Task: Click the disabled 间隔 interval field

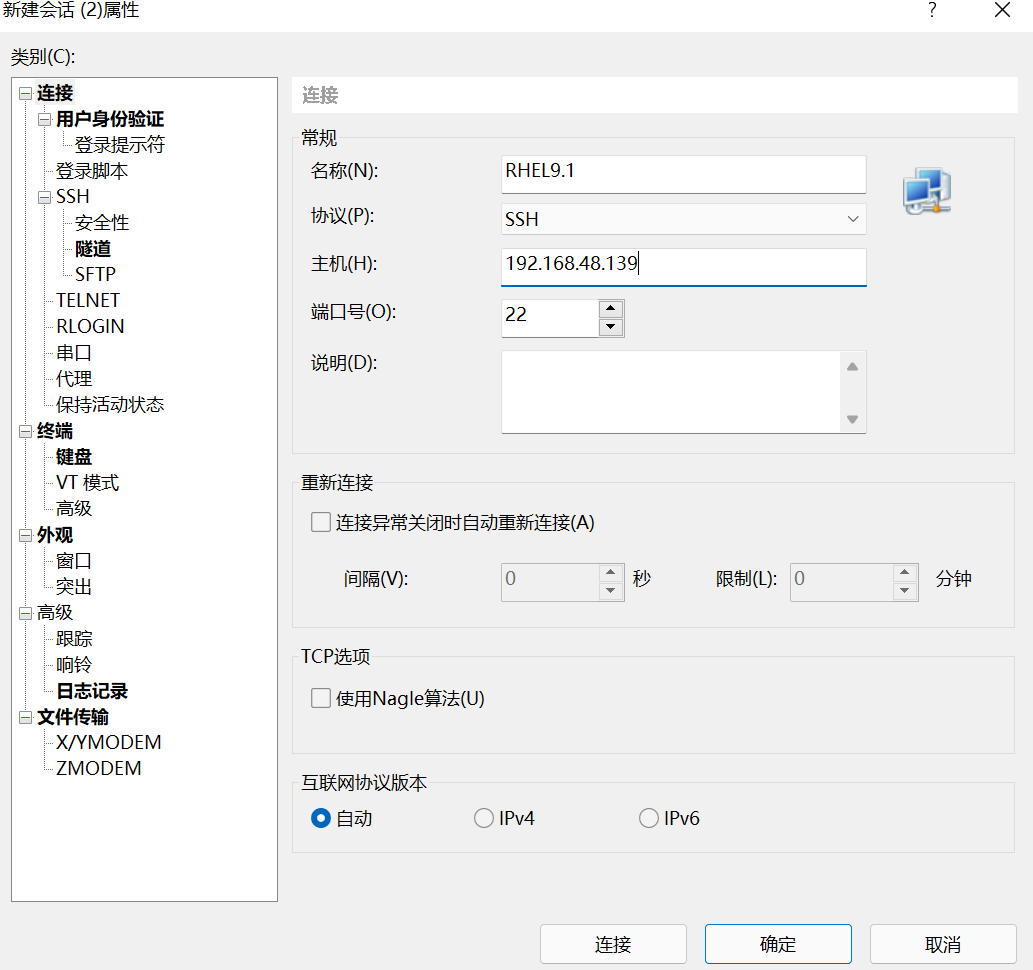Action: (x=550, y=582)
